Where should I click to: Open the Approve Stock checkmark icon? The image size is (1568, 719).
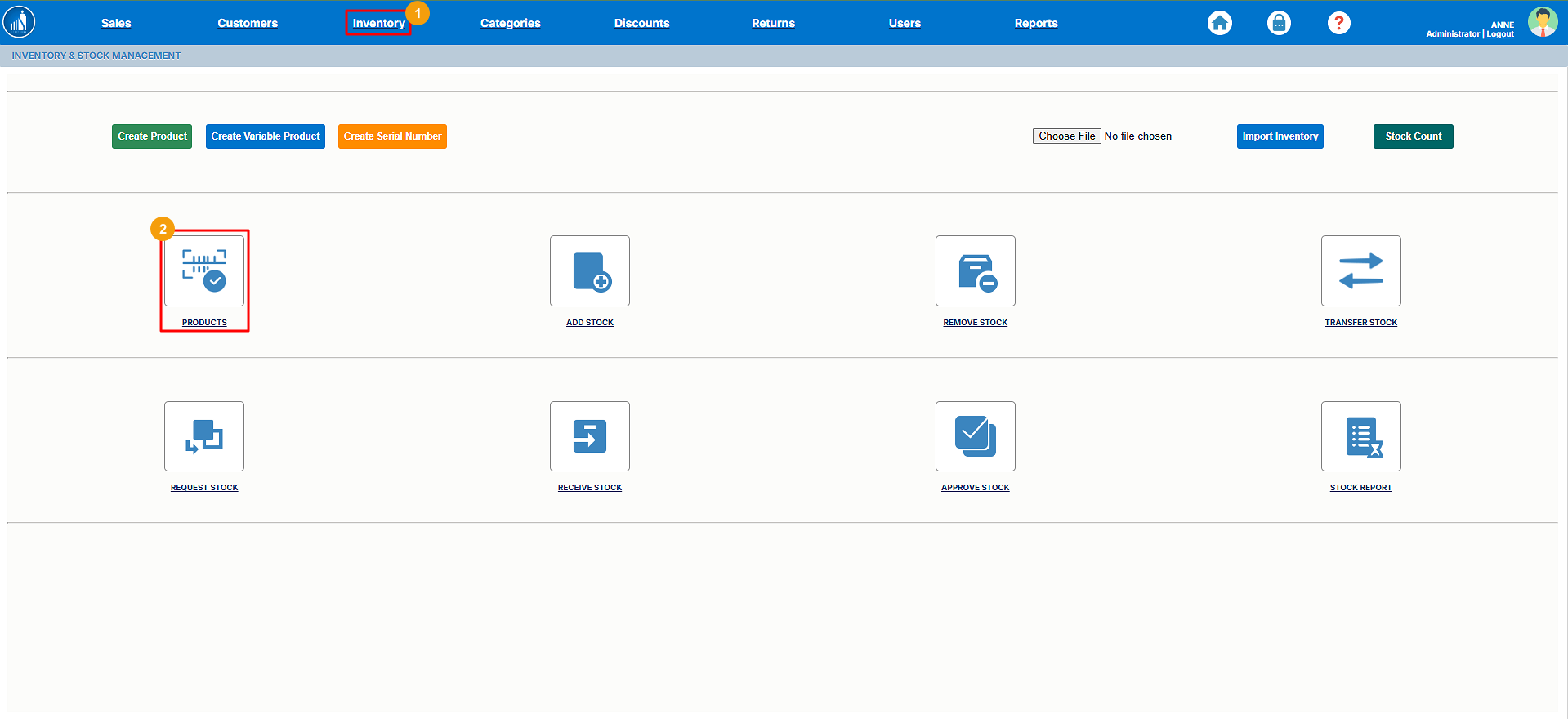[x=975, y=436]
